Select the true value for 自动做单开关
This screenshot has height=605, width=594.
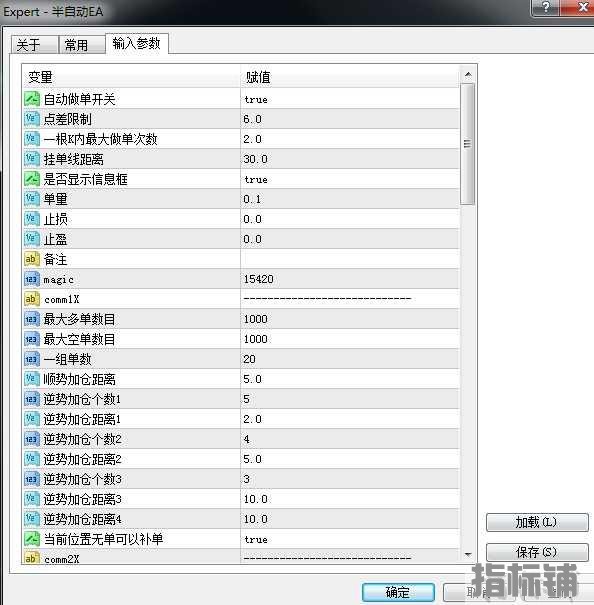[256, 100]
